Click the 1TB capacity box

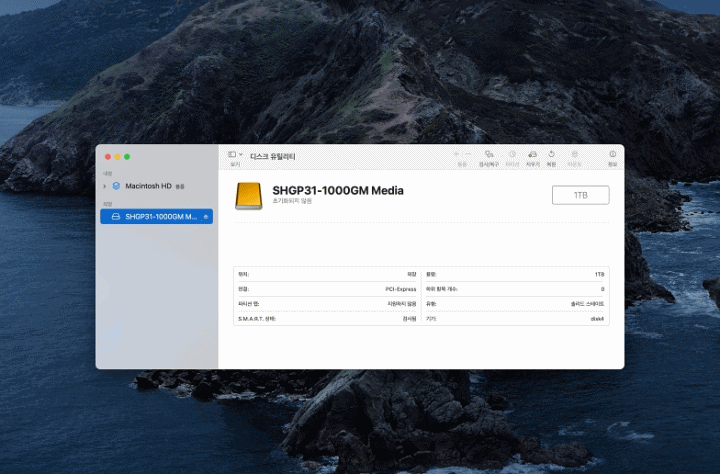click(x=580, y=195)
